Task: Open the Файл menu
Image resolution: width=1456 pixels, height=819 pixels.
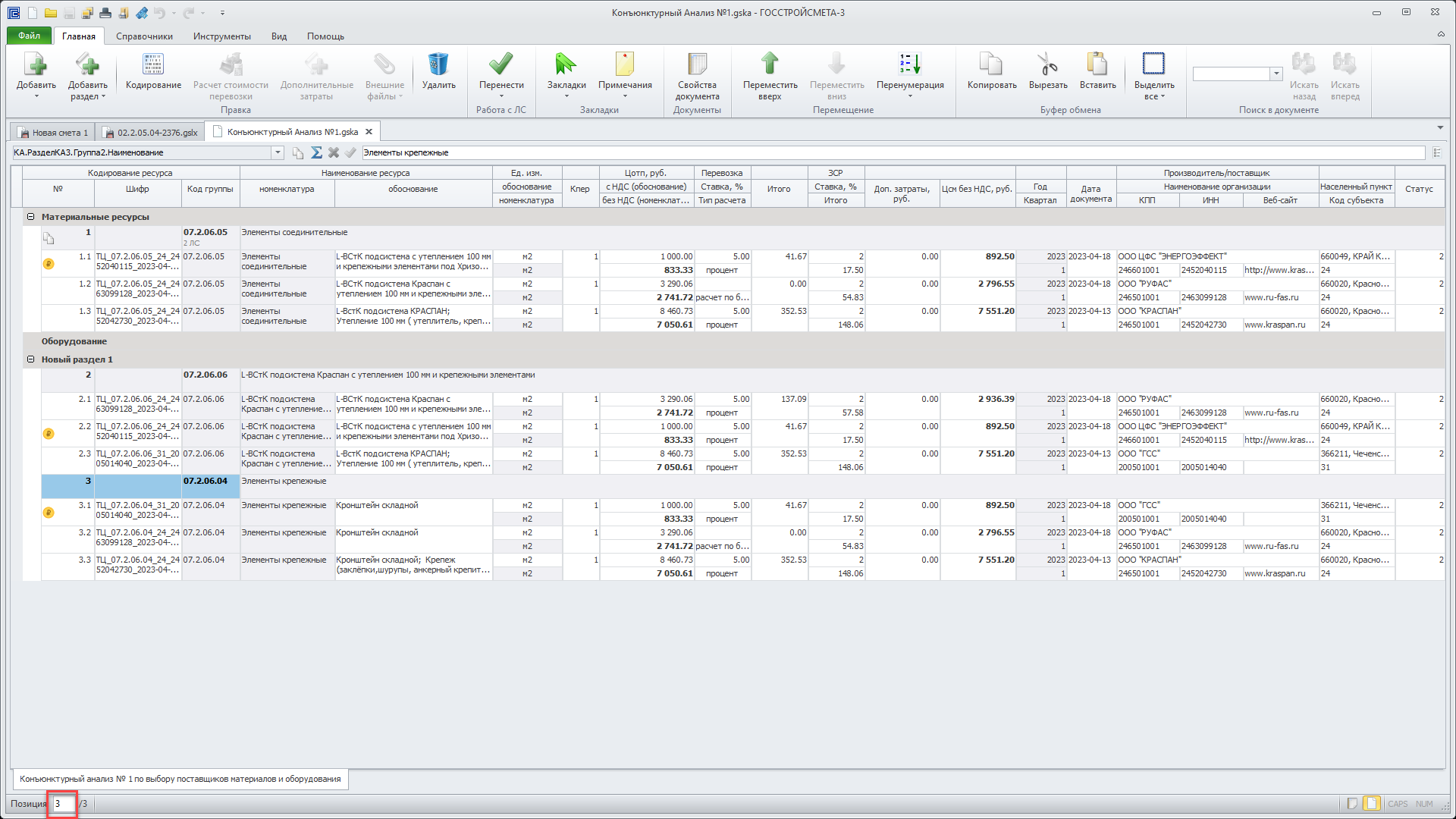Action: [x=29, y=36]
